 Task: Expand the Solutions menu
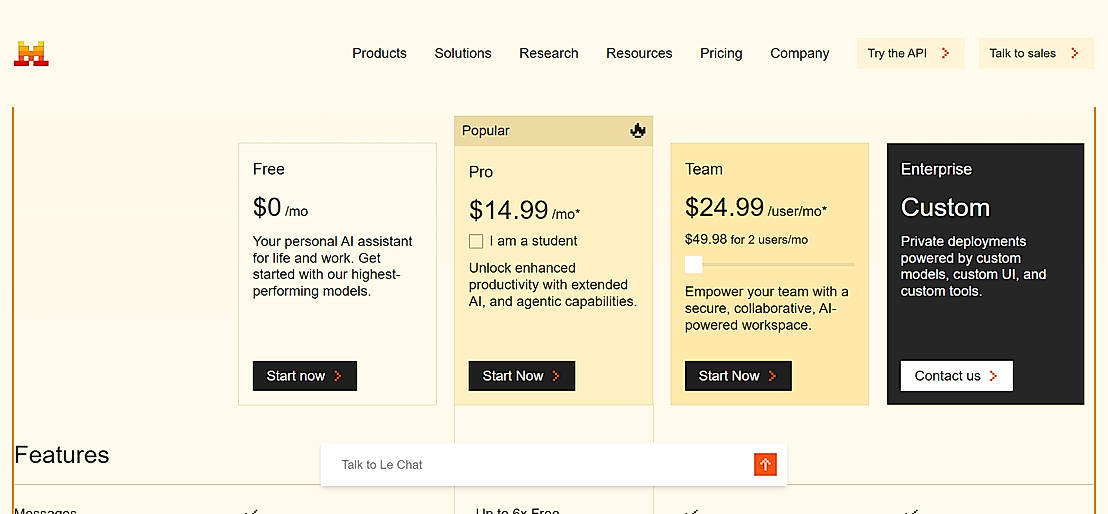[x=463, y=53]
